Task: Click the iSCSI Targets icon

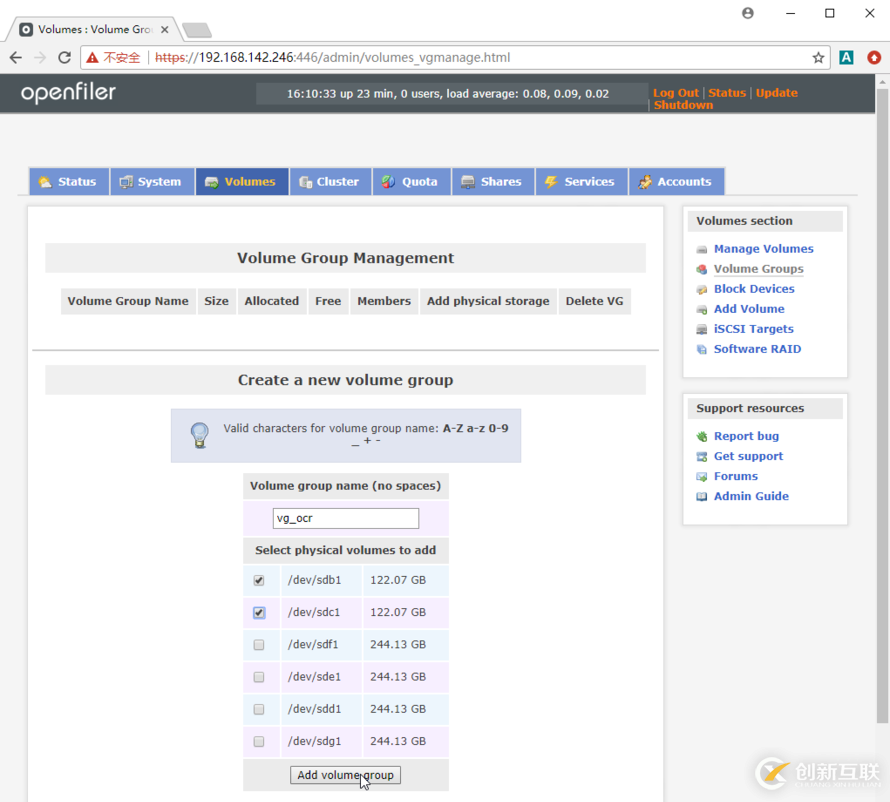Action: 702,329
